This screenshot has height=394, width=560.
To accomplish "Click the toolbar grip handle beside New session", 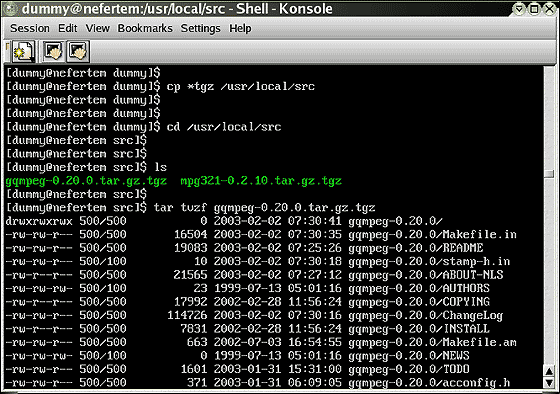I will coord(8,51).
